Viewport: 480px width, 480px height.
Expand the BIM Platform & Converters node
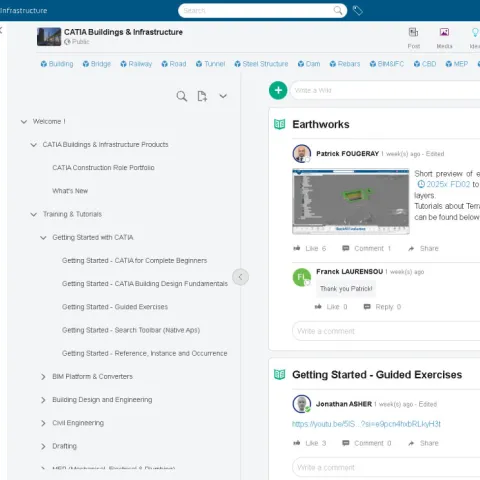43,377
